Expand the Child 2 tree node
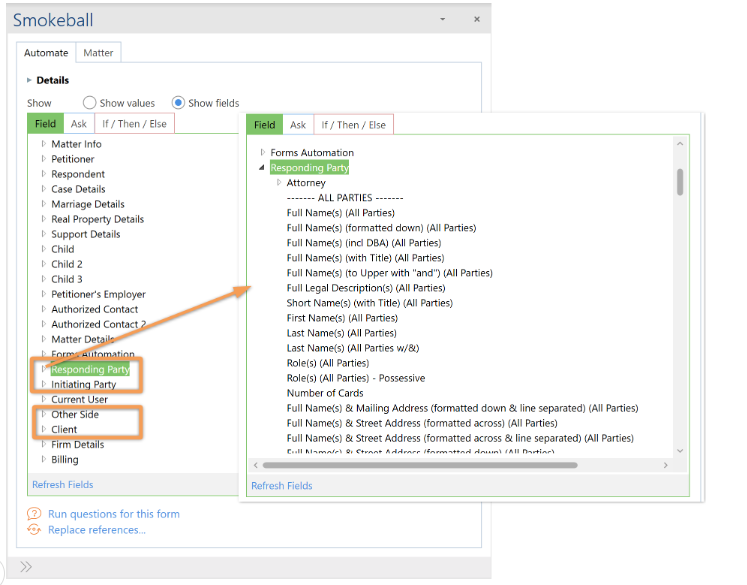This screenshot has height=585, width=747. tap(43, 263)
